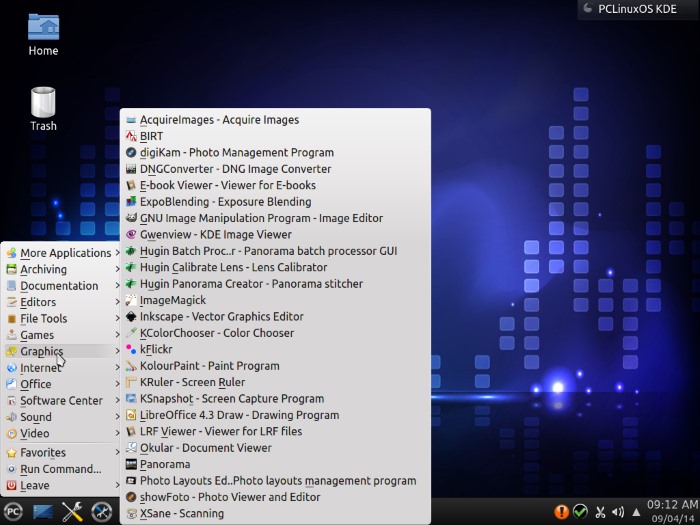Viewport: 700px width, 525px height.
Task: Open the Sound submenu
Action: tap(62, 417)
